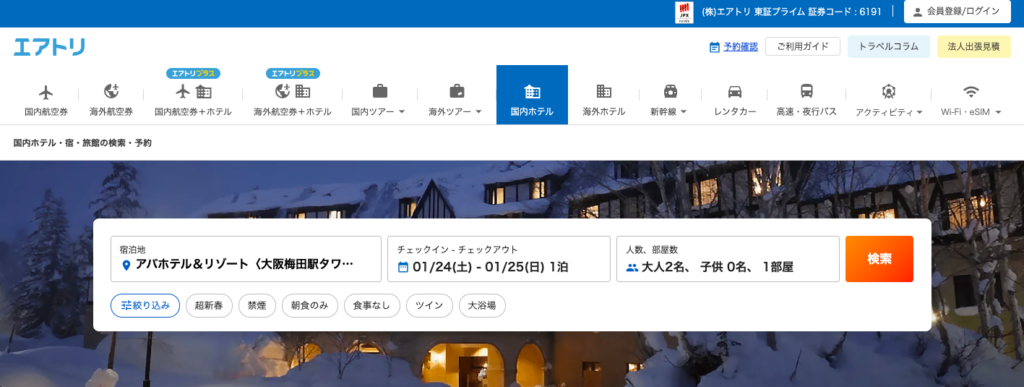Open the チェックイン - チェックアウト date field
This screenshot has height=387, width=1024.
499,259
